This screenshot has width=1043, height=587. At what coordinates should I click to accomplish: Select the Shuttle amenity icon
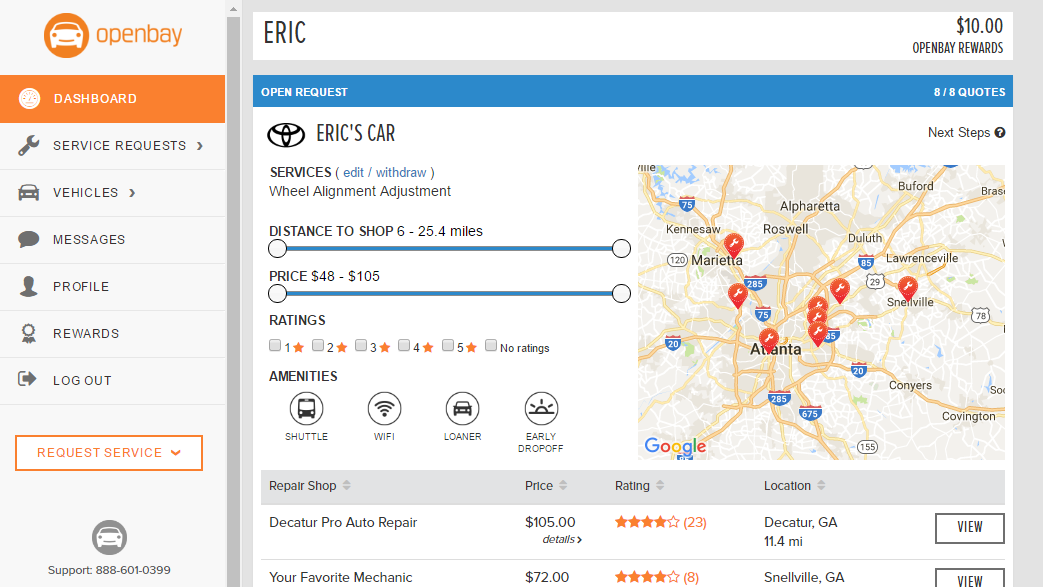coord(306,409)
